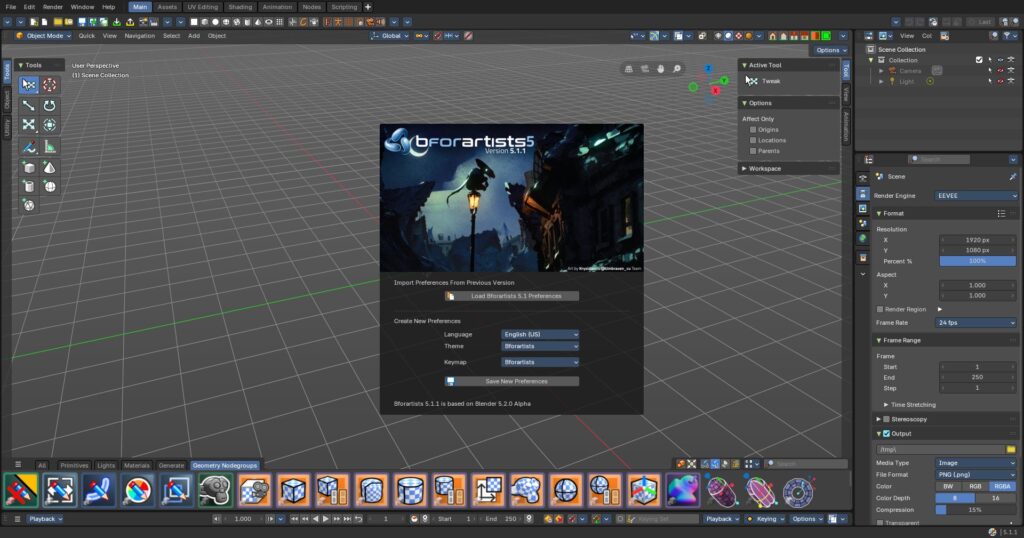This screenshot has width=1024, height=538.
Task: Click the first red-crossed pencil asset thumbnail
Action: [21, 491]
